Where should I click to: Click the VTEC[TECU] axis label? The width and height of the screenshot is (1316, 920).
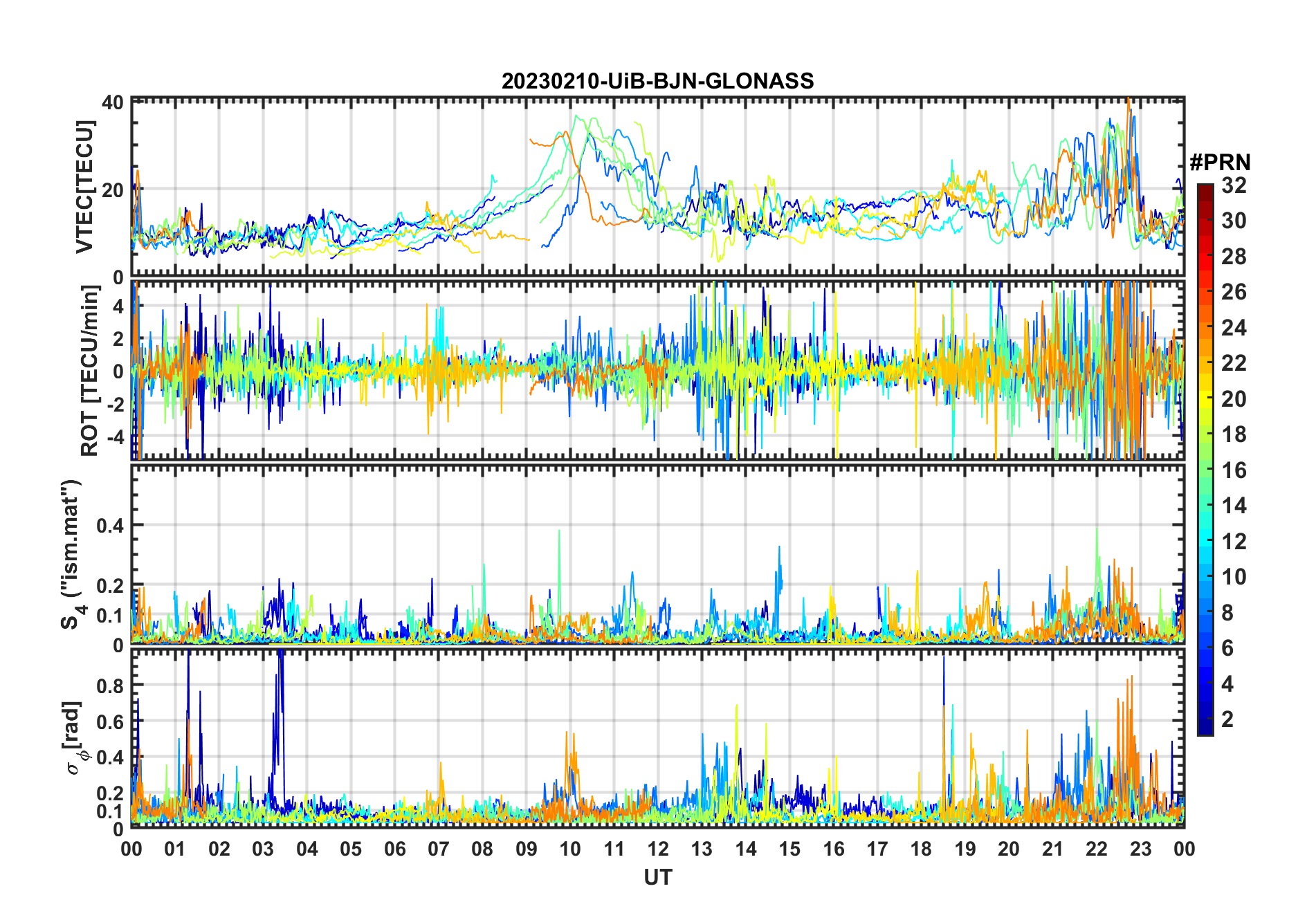coord(85,187)
